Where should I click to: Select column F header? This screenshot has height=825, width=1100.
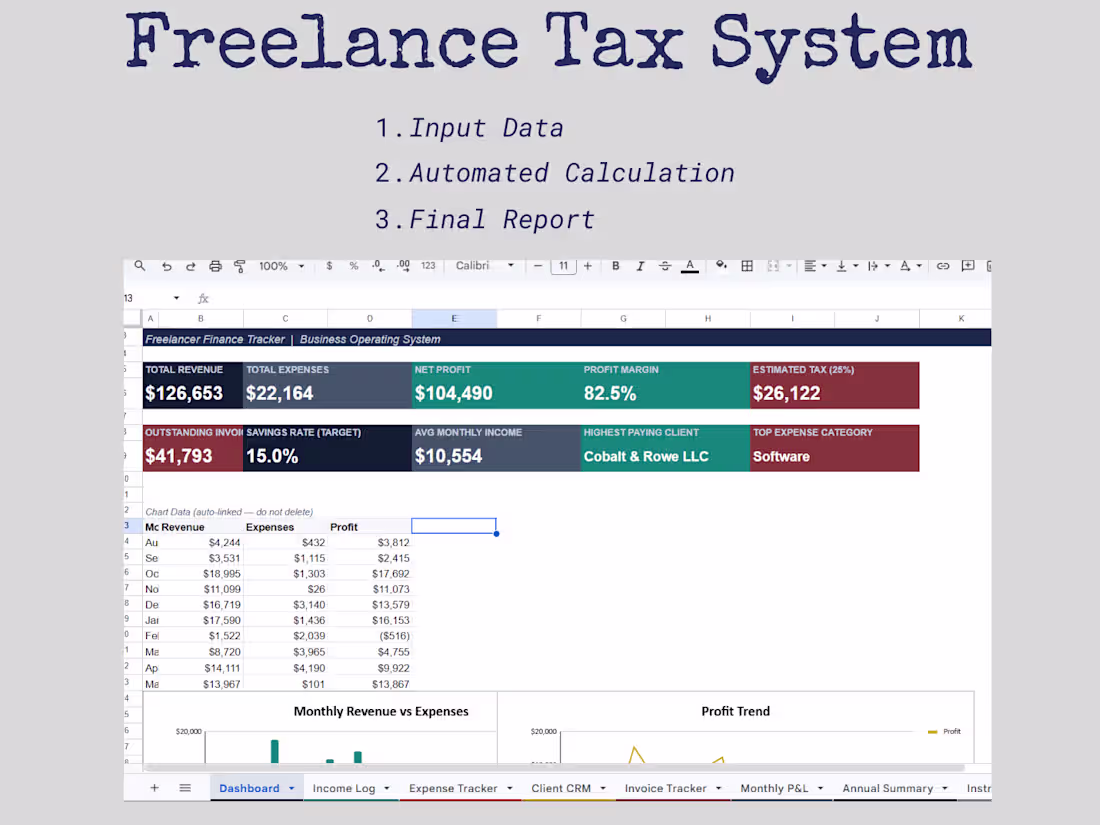539,318
